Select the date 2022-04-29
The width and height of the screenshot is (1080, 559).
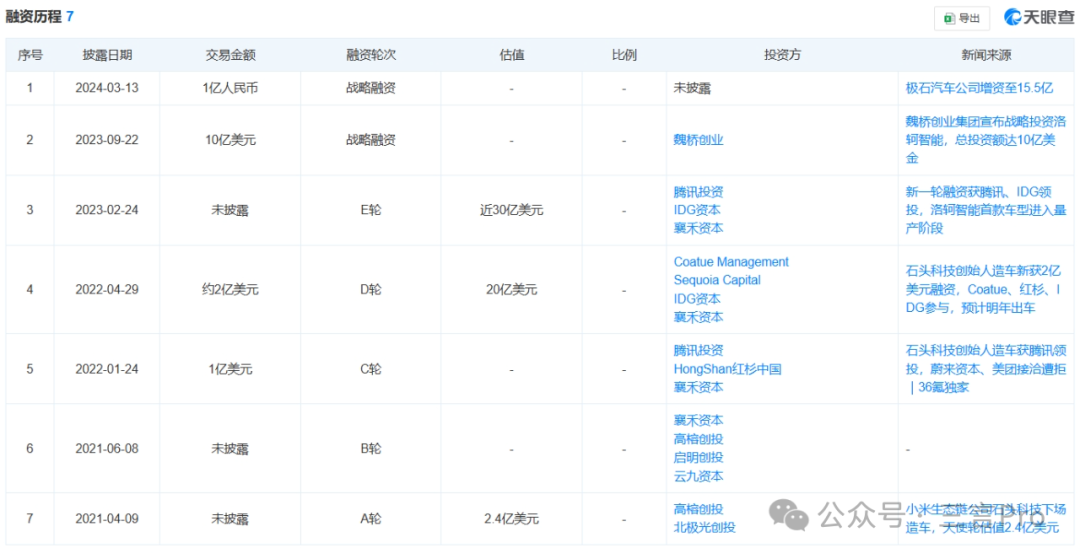(107, 290)
